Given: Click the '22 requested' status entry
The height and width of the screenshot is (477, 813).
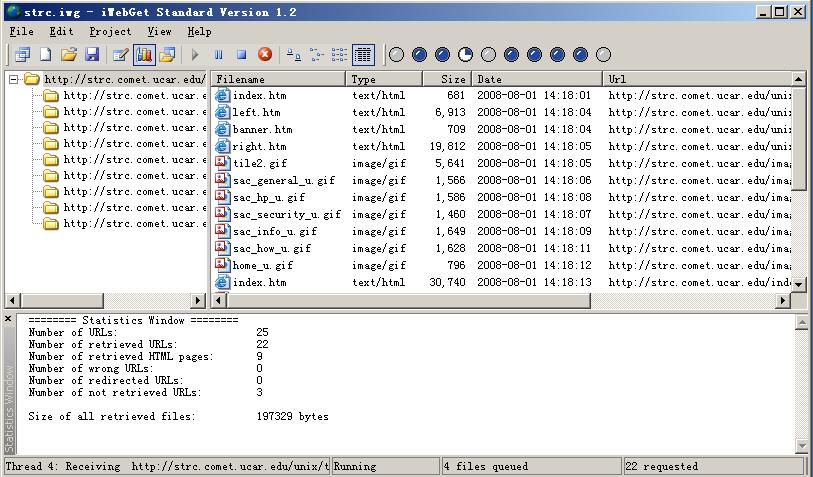Looking at the screenshot, I should 713,466.
